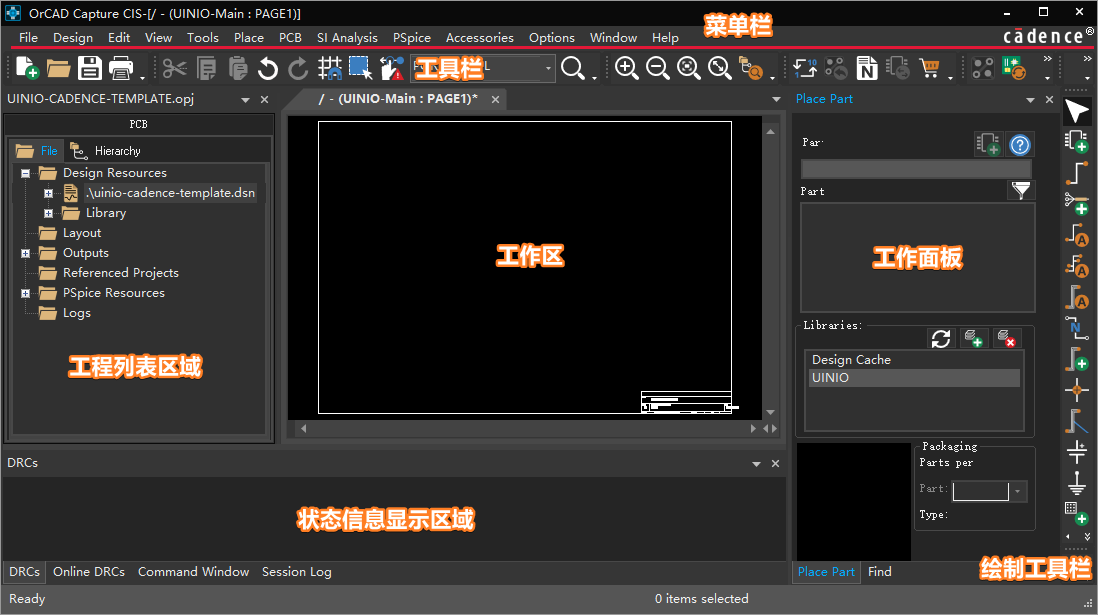Click the Place Junction tool icon
The image size is (1098, 615).
(x=1076, y=389)
